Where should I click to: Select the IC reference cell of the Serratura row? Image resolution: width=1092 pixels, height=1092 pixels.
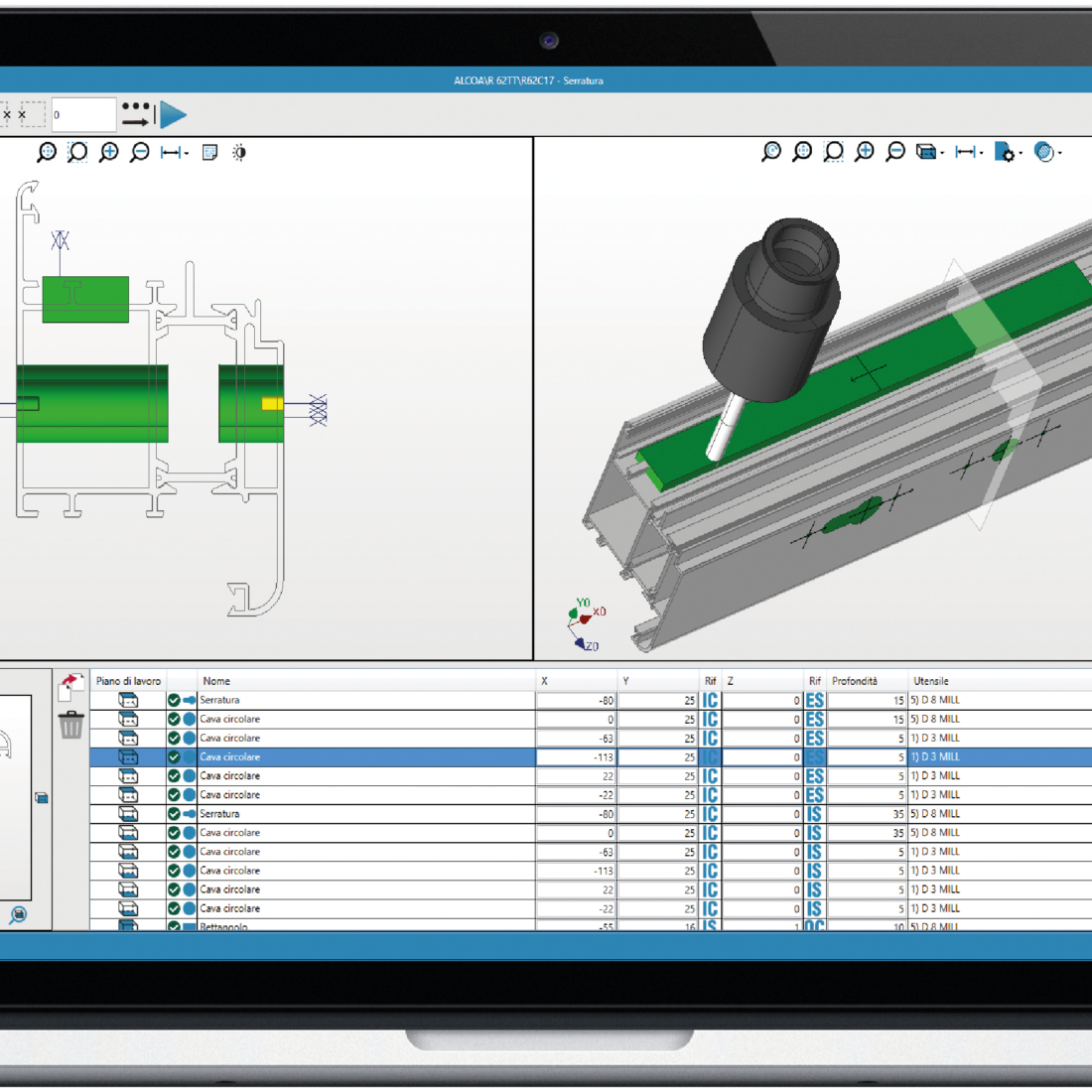[709, 700]
